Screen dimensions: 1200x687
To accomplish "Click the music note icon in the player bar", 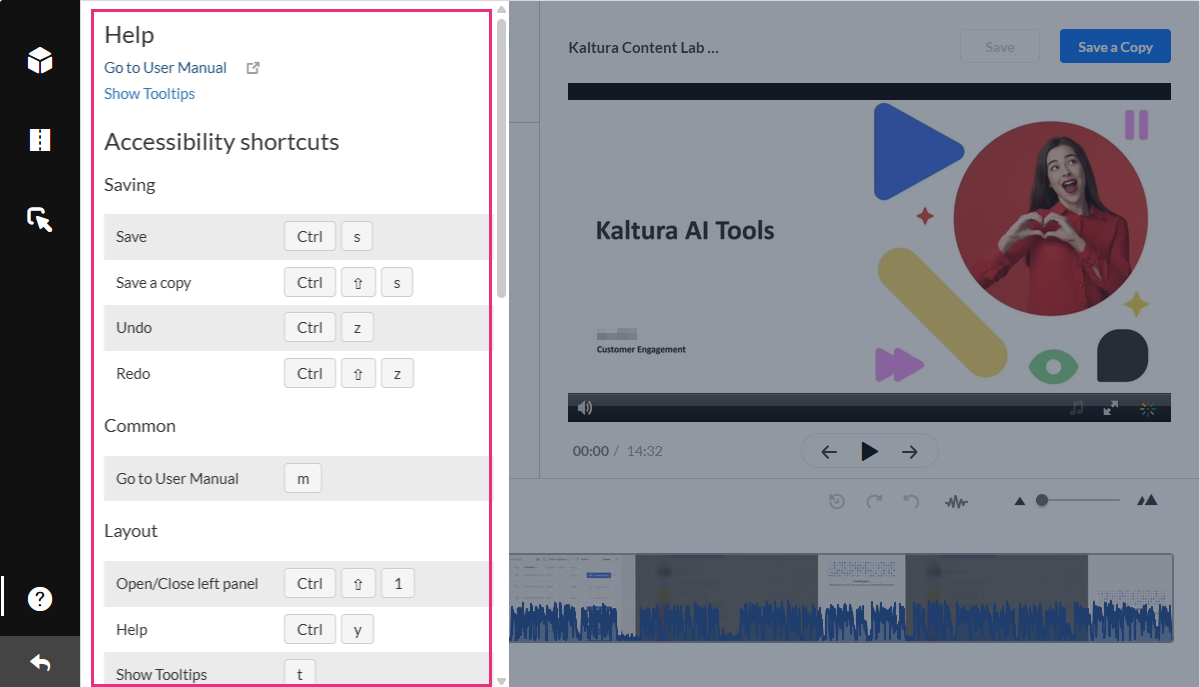I will coord(1076,407).
